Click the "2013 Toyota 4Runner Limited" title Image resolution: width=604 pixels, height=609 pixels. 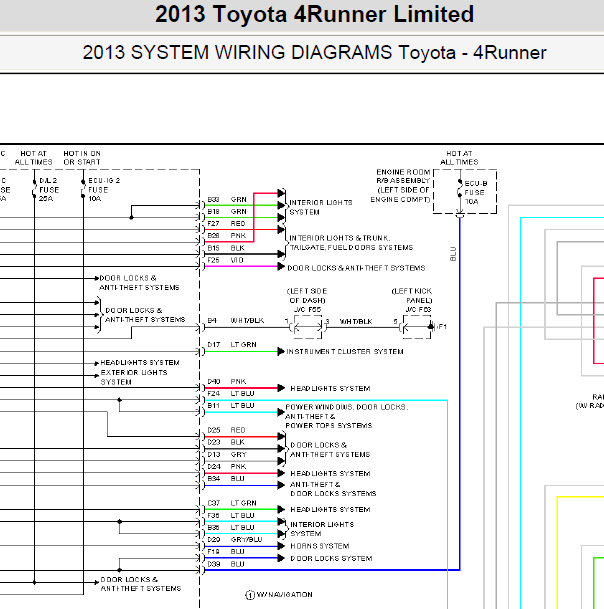(x=314, y=14)
